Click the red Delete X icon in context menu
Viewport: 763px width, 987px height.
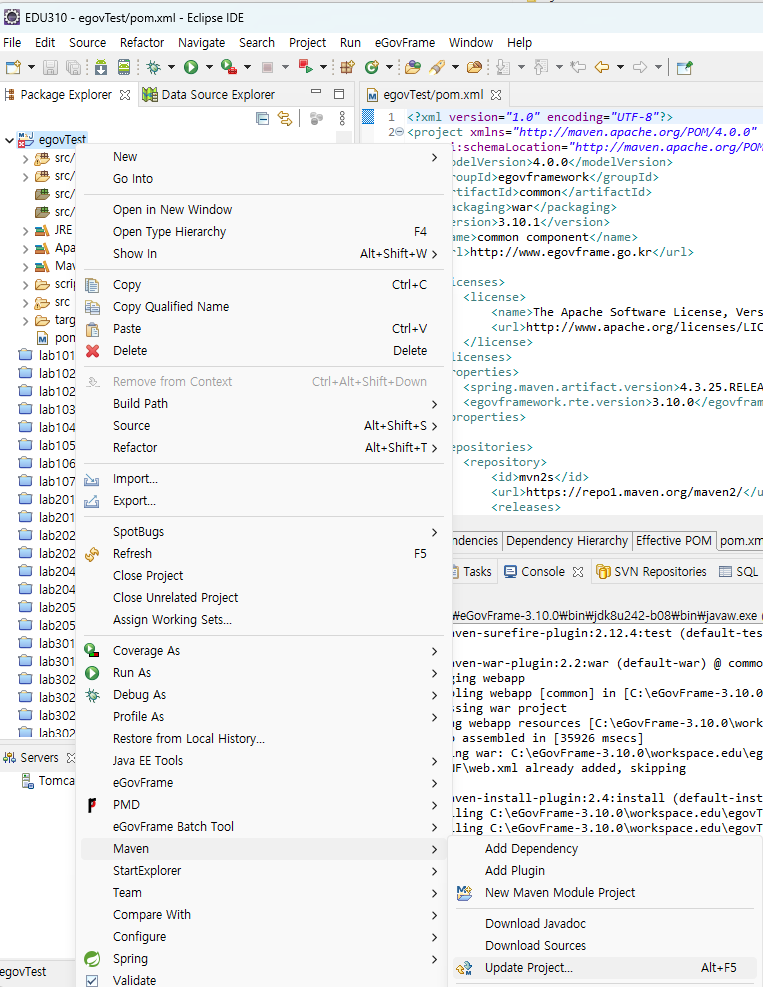pos(93,351)
